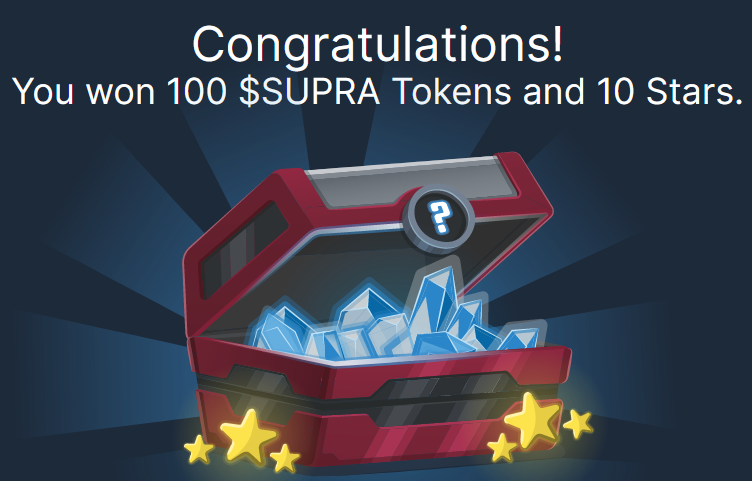Viewport: 752px width, 481px height.
Task: Click the $SUPRA word in reward message
Action: coord(309,92)
